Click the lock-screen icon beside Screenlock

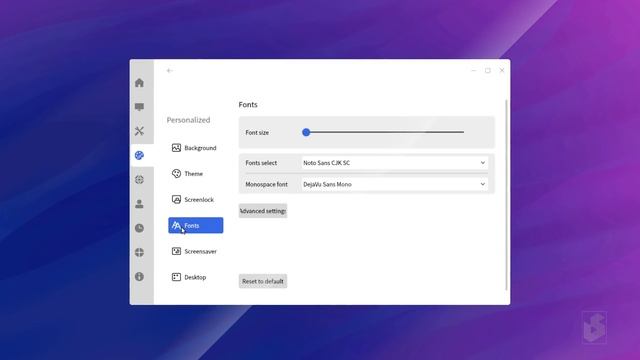pyautogui.click(x=176, y=200)
